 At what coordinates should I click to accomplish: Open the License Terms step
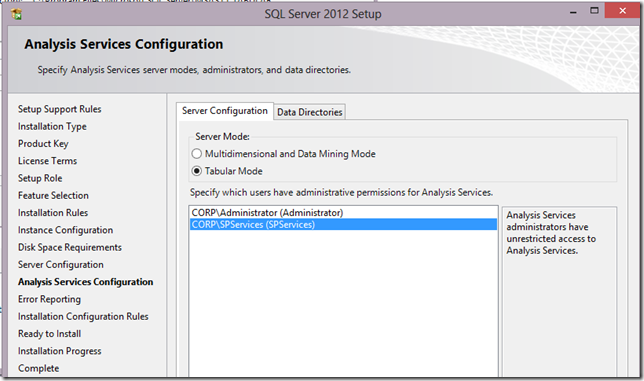[x=47, y=161]
